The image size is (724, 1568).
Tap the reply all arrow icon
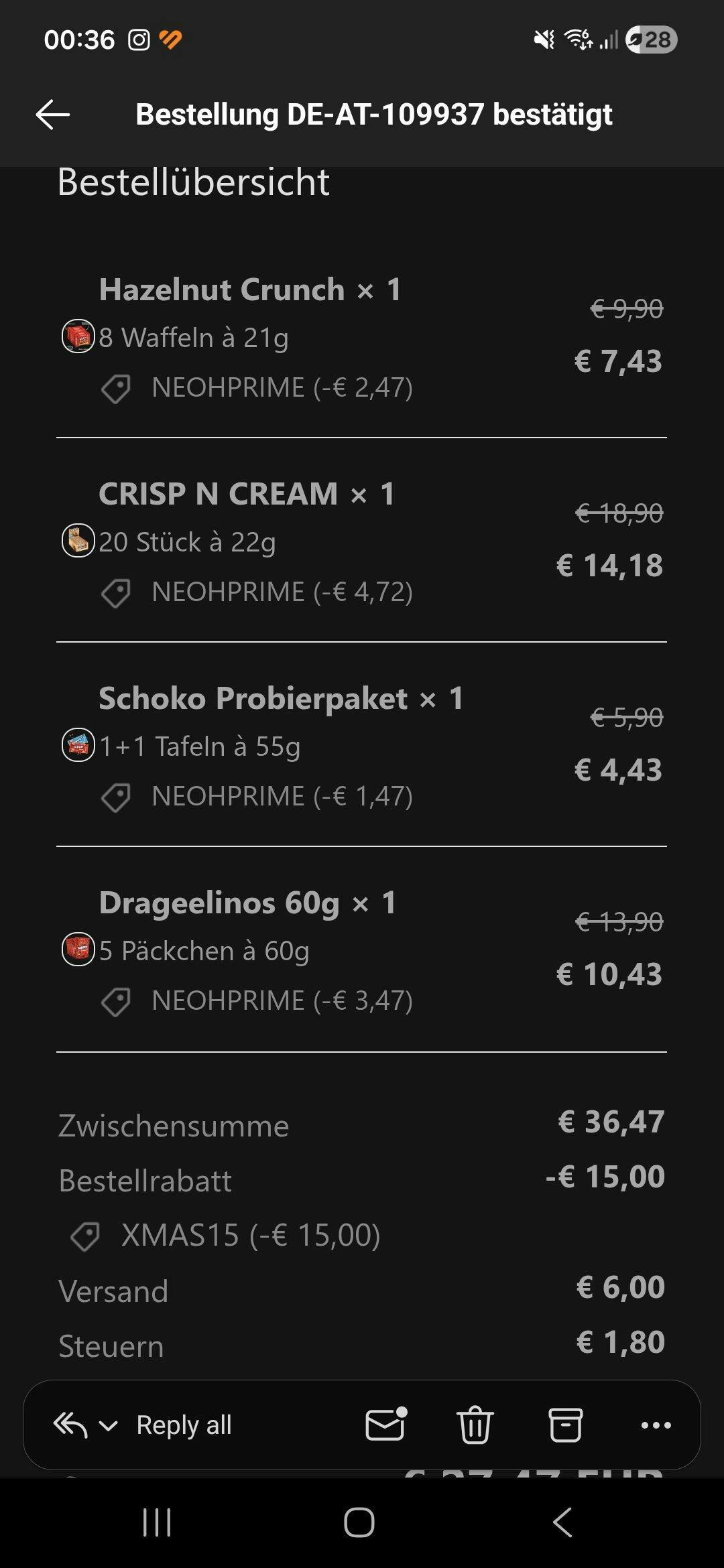click(x=70, y=1425)
